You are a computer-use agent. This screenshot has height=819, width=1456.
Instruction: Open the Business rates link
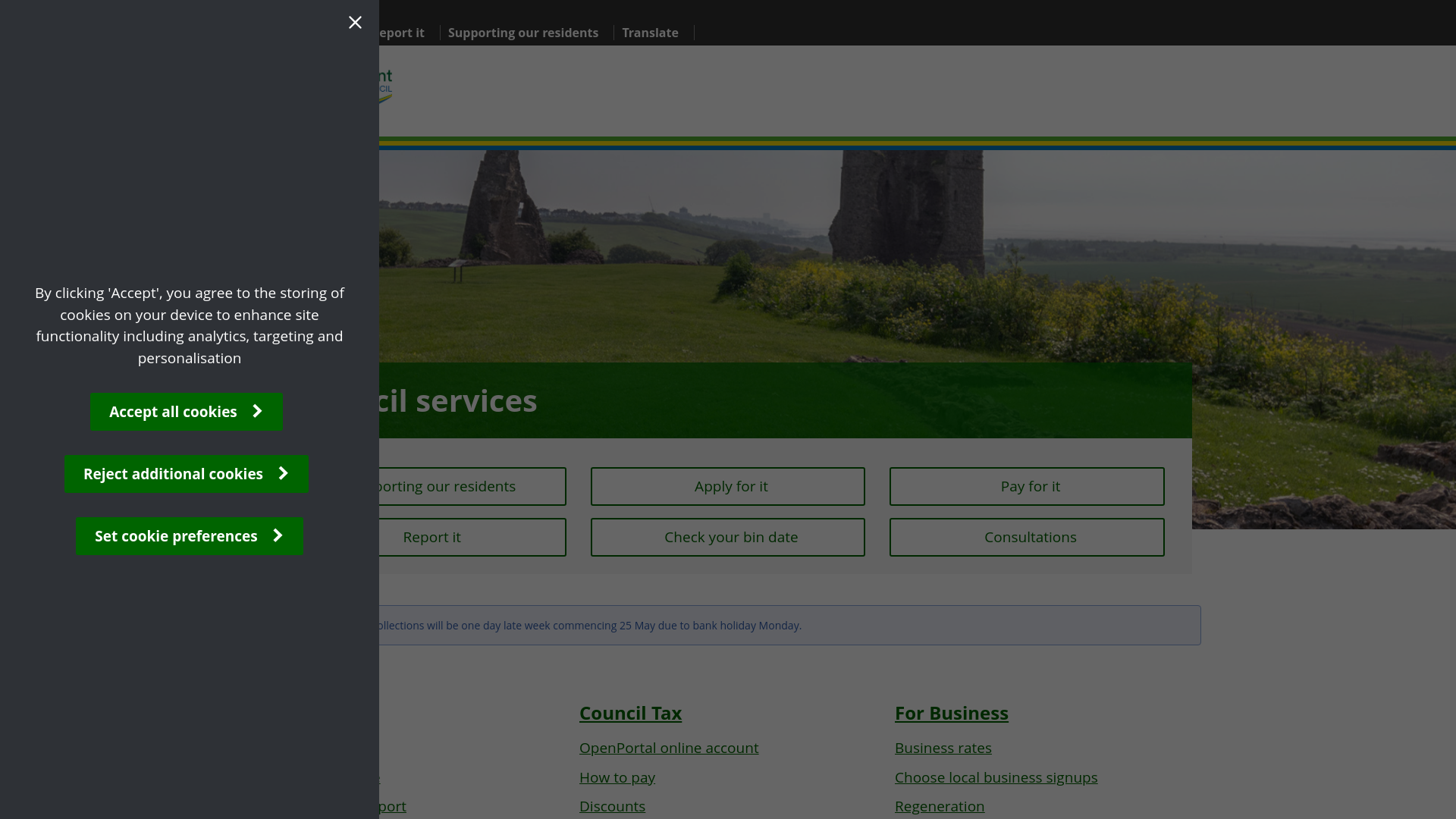(943, 748)
